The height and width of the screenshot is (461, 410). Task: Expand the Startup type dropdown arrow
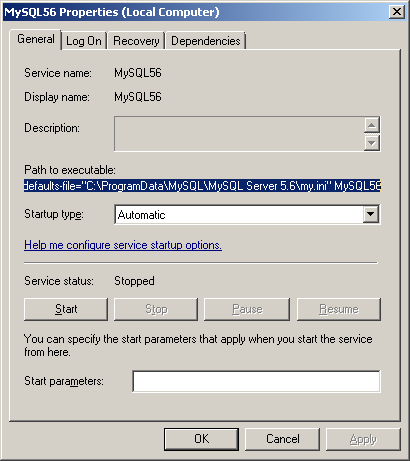(x=371, y=214)
